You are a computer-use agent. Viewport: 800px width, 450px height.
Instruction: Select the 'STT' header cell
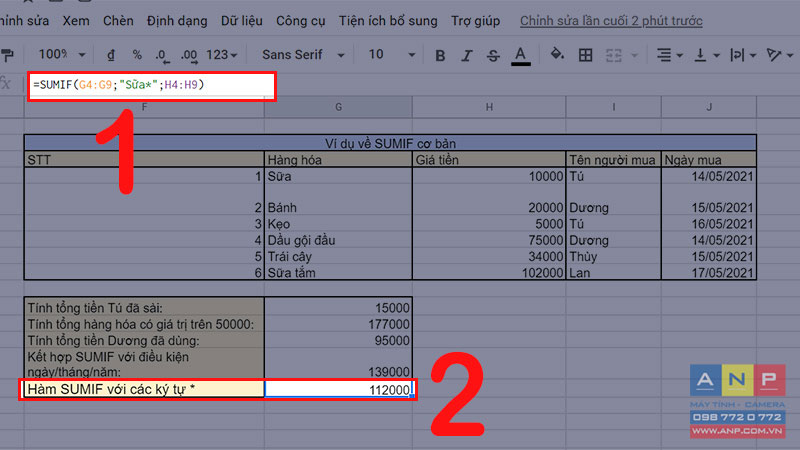[144, 160]
